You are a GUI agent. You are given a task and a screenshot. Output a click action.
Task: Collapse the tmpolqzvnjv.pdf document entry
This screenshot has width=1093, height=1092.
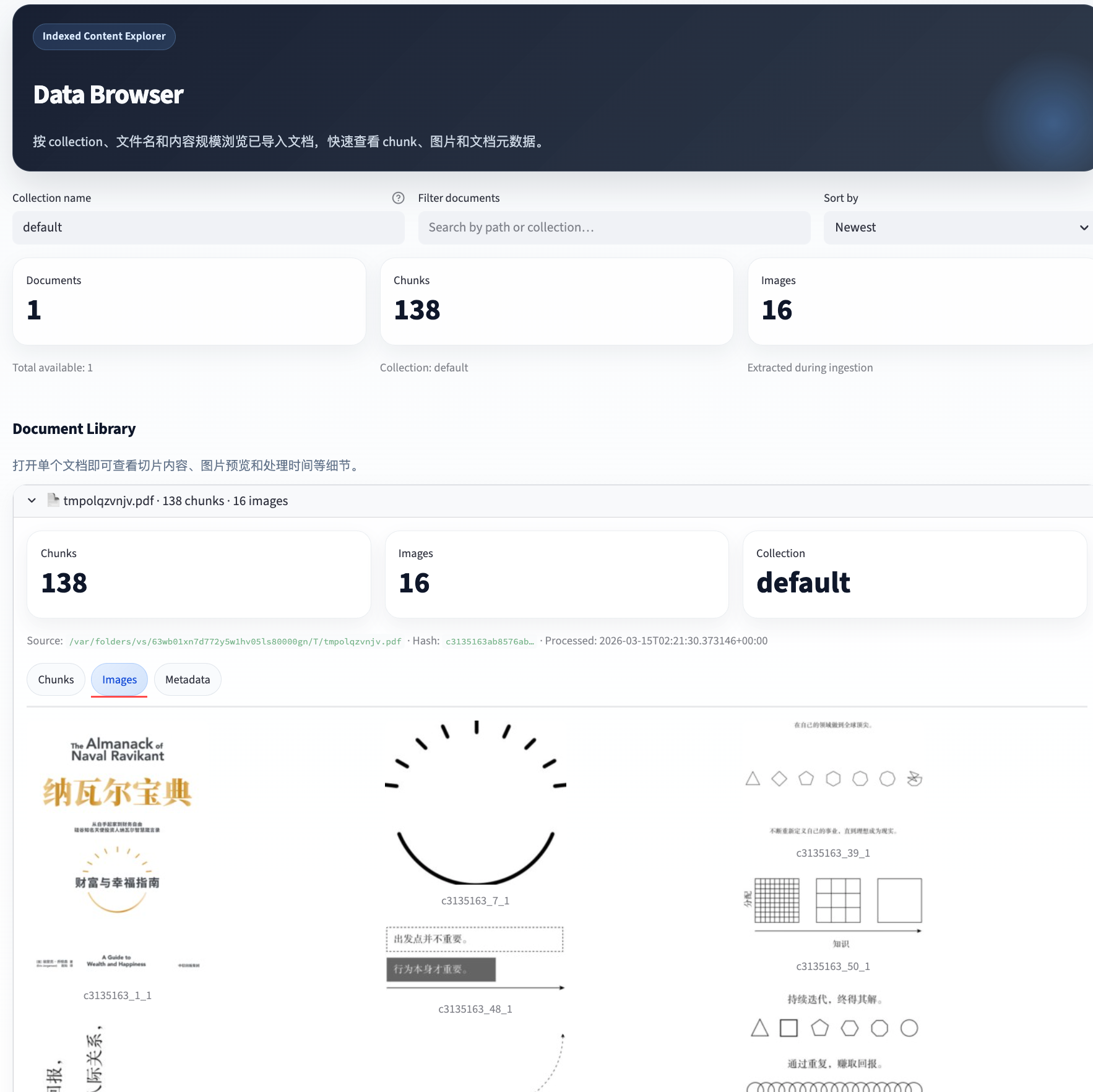coord(32,500)
